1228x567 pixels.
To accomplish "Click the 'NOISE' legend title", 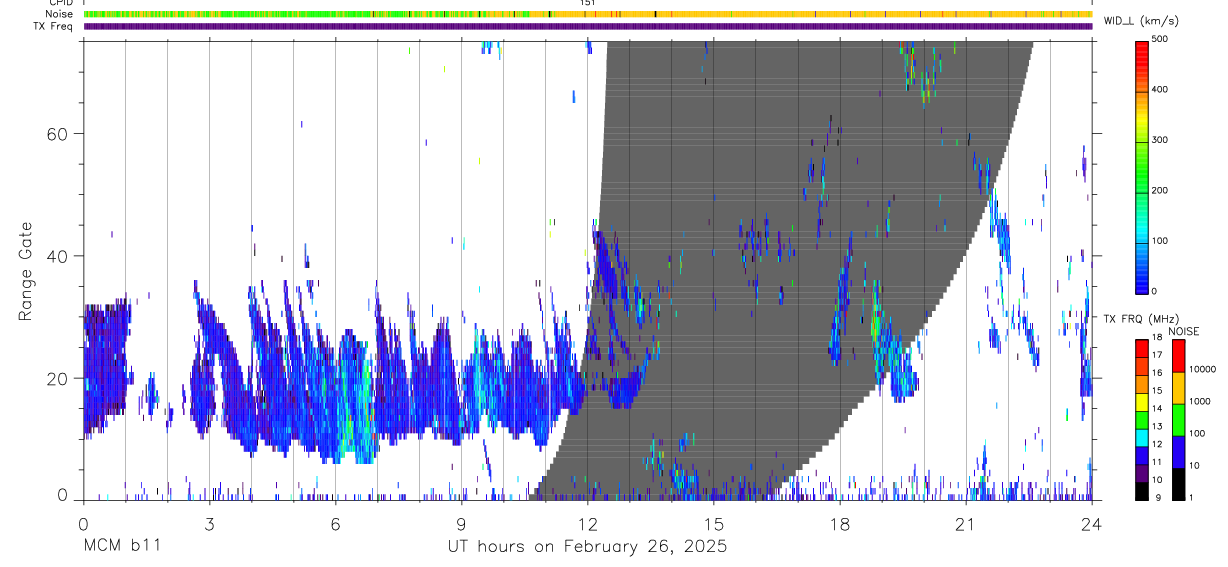I will tap(1183, 331).
